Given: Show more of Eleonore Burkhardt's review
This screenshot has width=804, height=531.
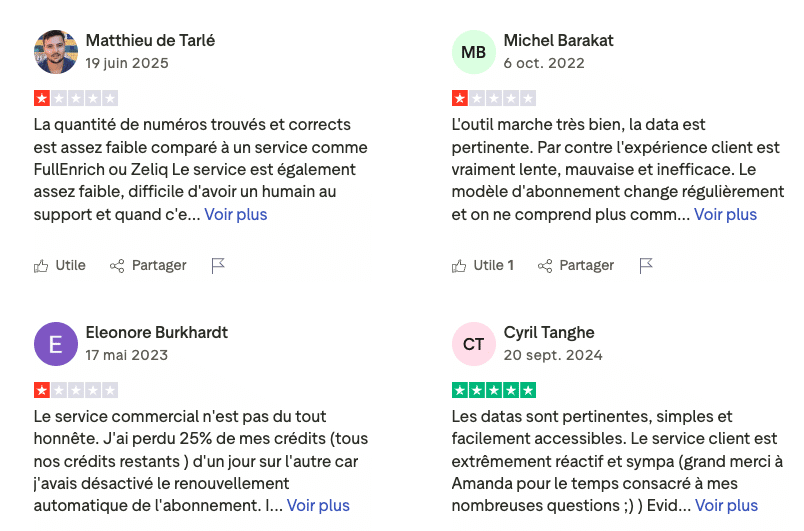Looking at the screenshot, I should point(318,506).
